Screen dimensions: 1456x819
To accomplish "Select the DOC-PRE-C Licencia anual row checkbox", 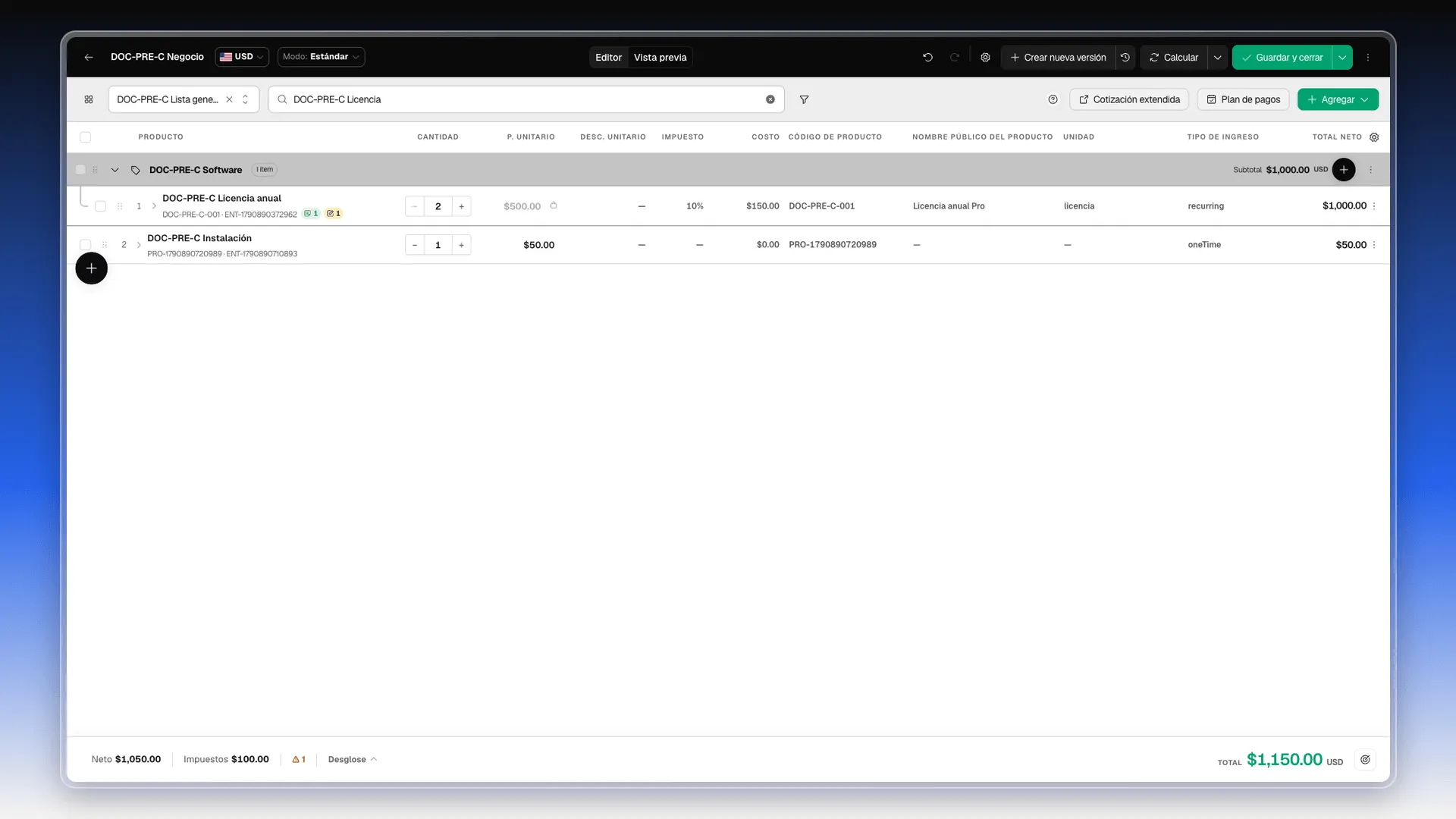I will [100, 206].
